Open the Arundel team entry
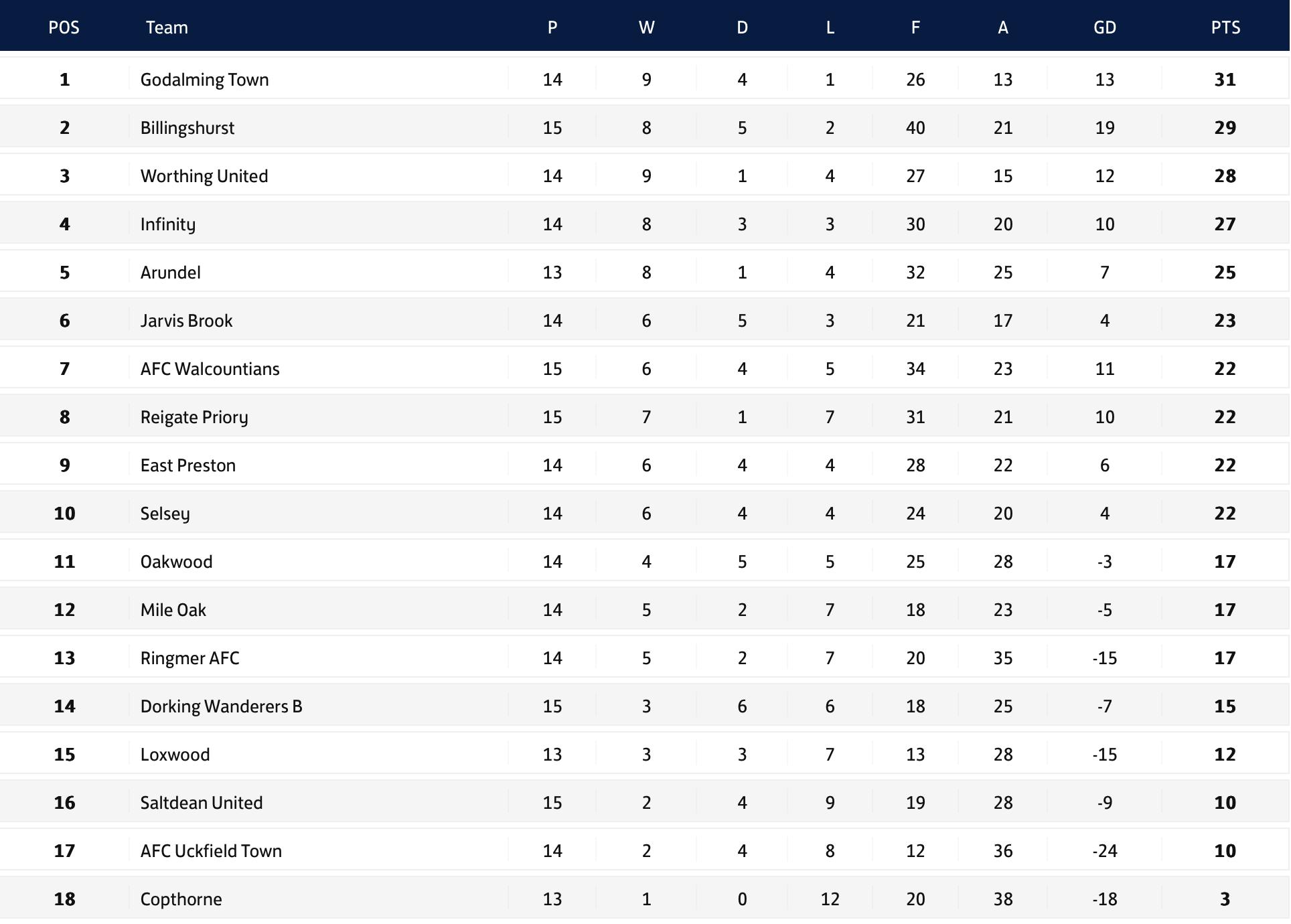Screen dimensions: 1291x924 [x=171, y=273]
